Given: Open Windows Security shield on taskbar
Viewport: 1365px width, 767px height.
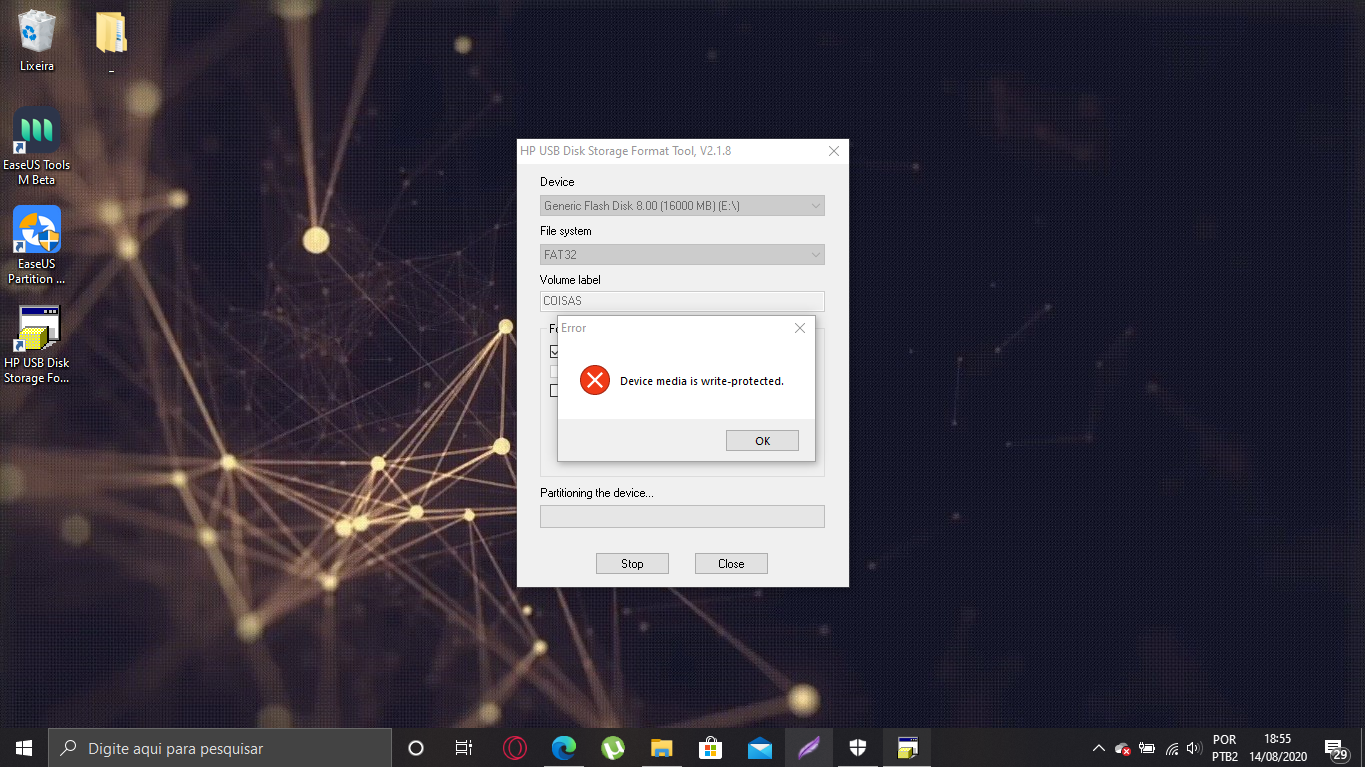Looking at the screenshot, I should [858, 748].
